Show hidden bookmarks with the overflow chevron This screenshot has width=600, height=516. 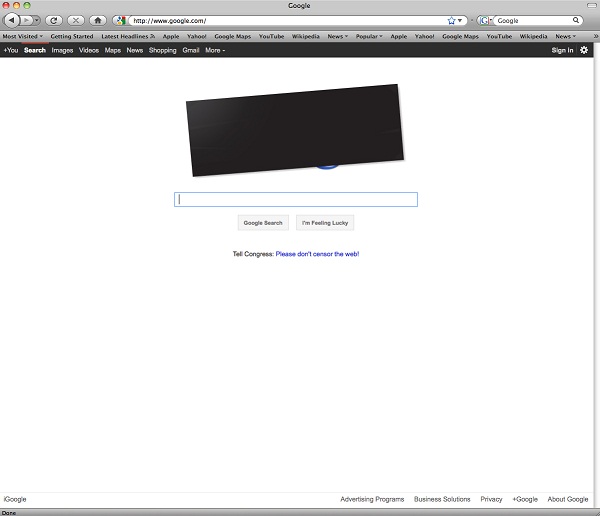click(595, 36)
